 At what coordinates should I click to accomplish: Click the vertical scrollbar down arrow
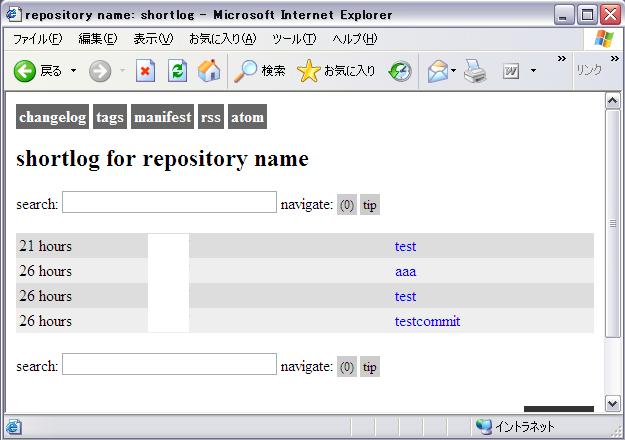613,403
